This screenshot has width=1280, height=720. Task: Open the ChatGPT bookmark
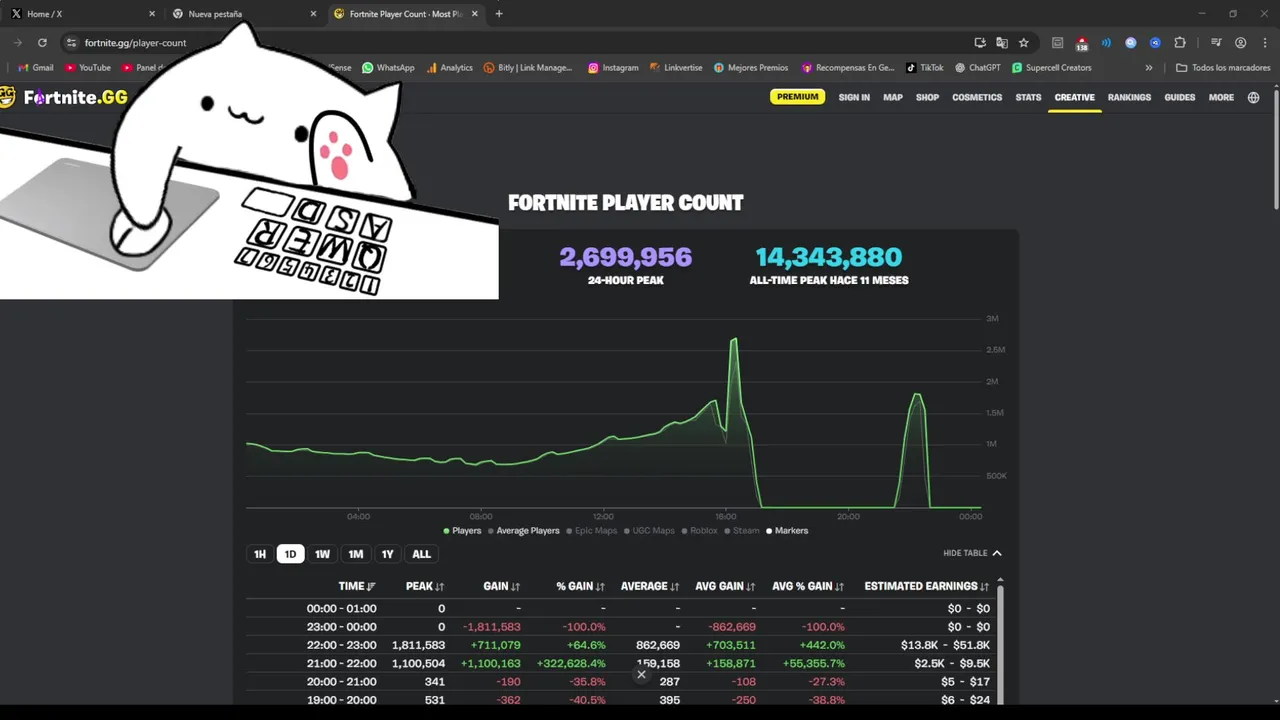click(x=977, y=68)
